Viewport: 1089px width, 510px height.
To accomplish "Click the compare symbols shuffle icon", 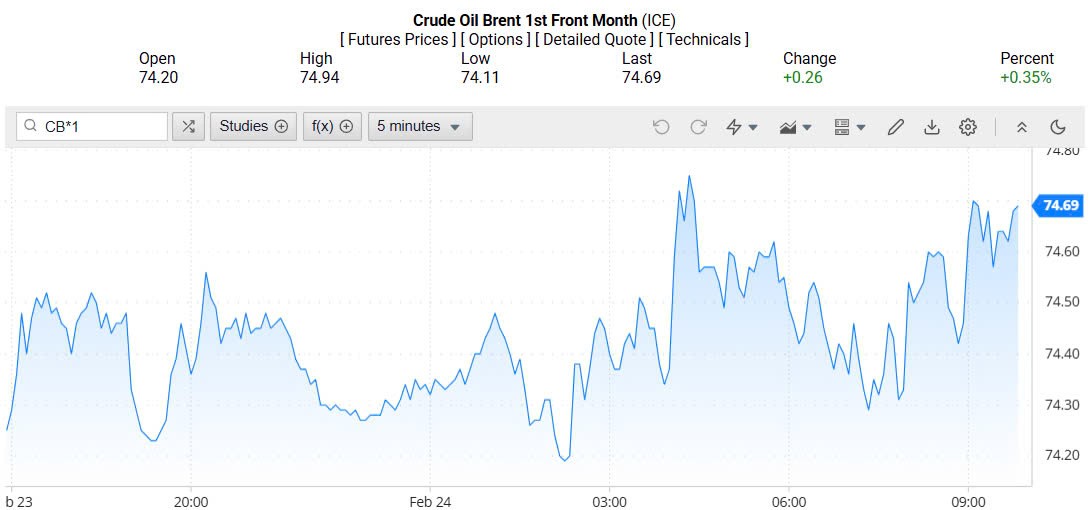I will point(188,127).
